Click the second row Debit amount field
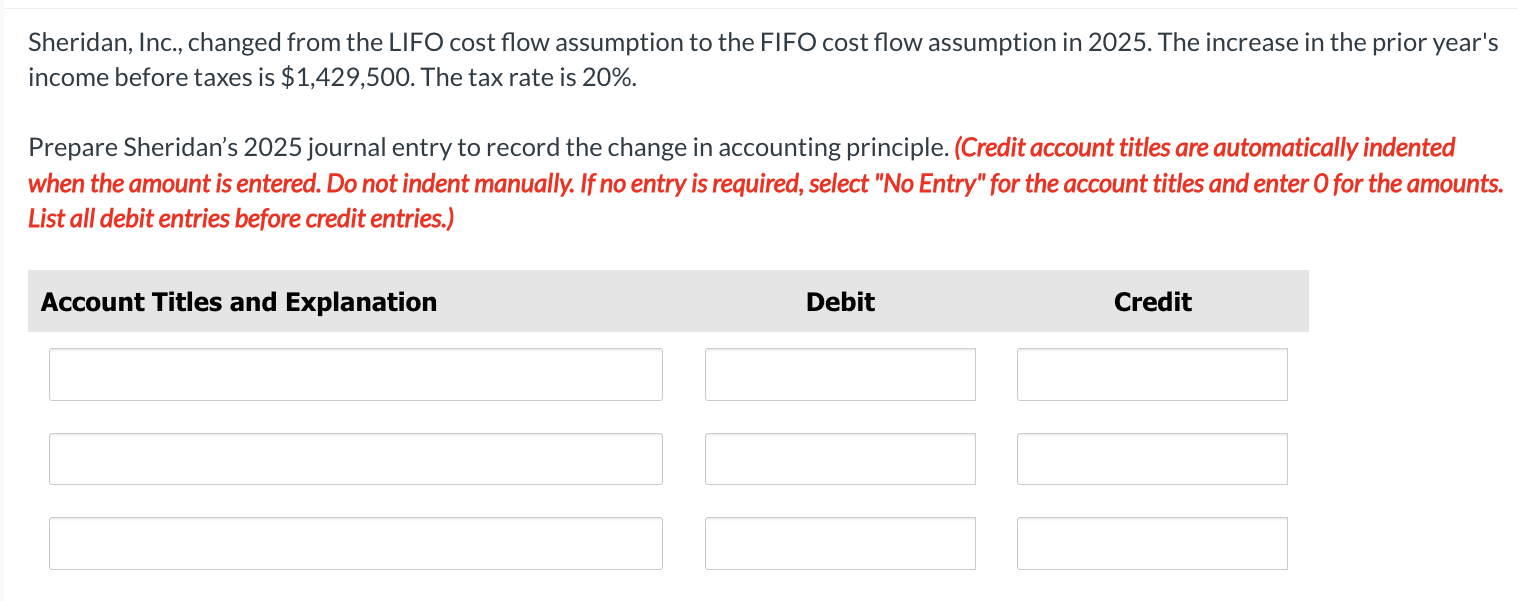 pos(840,458)
